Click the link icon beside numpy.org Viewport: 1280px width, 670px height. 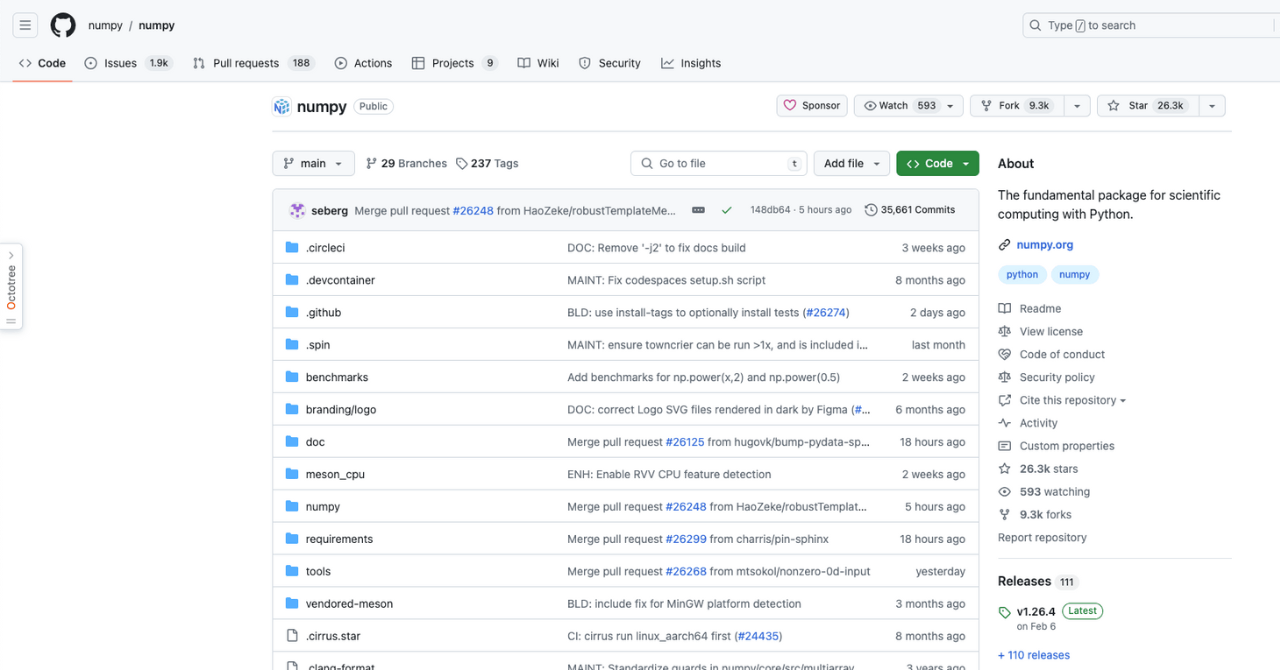point(1005,245)
